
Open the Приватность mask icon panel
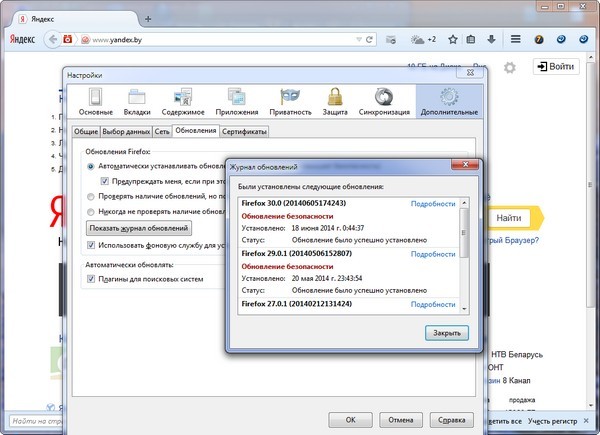click(x=290, y=101)
